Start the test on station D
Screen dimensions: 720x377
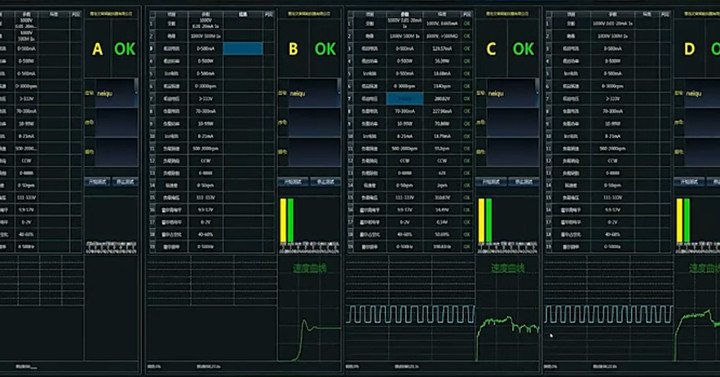tap(689, 182)
